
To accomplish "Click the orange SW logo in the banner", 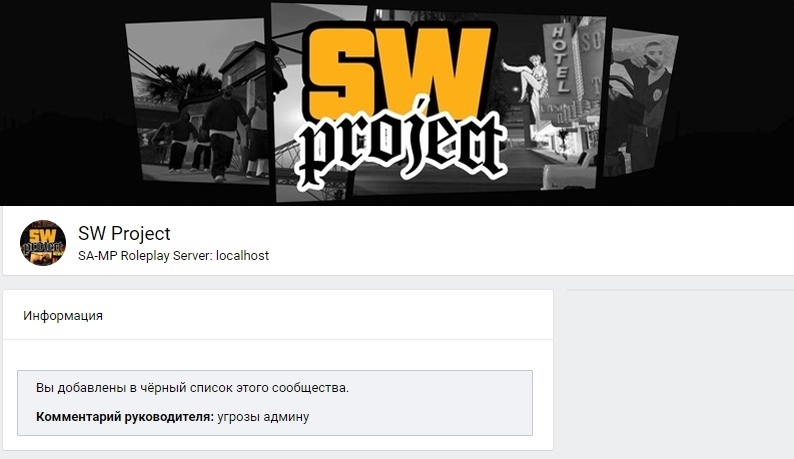I will 399,69.
